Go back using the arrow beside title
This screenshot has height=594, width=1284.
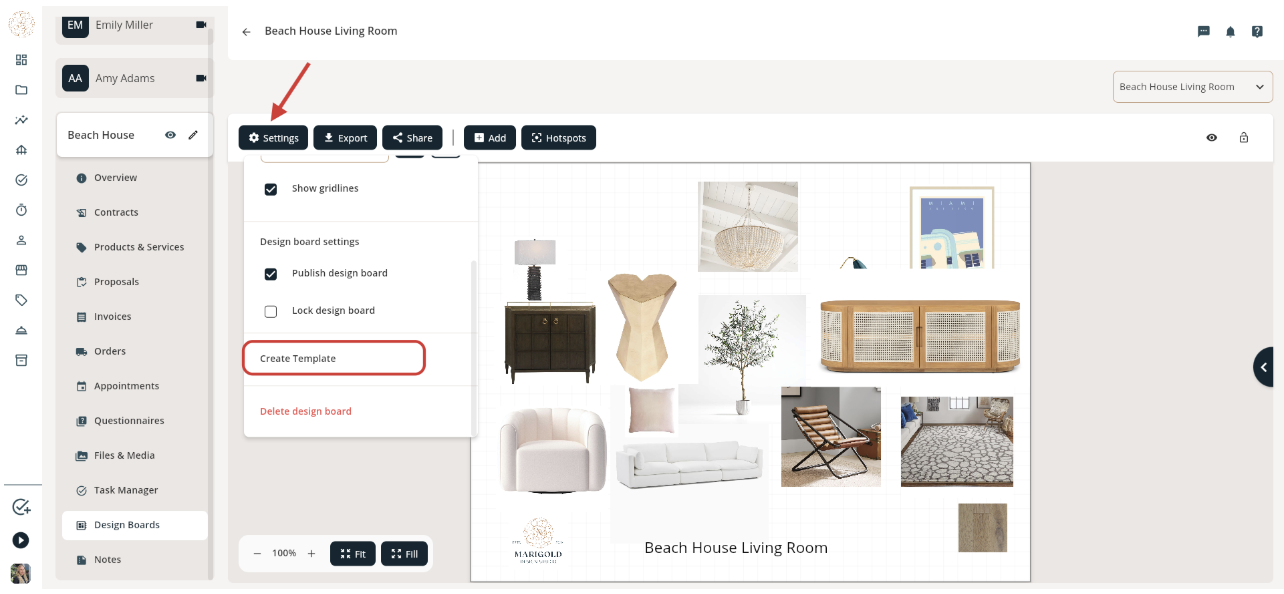[x=246, y=32]
